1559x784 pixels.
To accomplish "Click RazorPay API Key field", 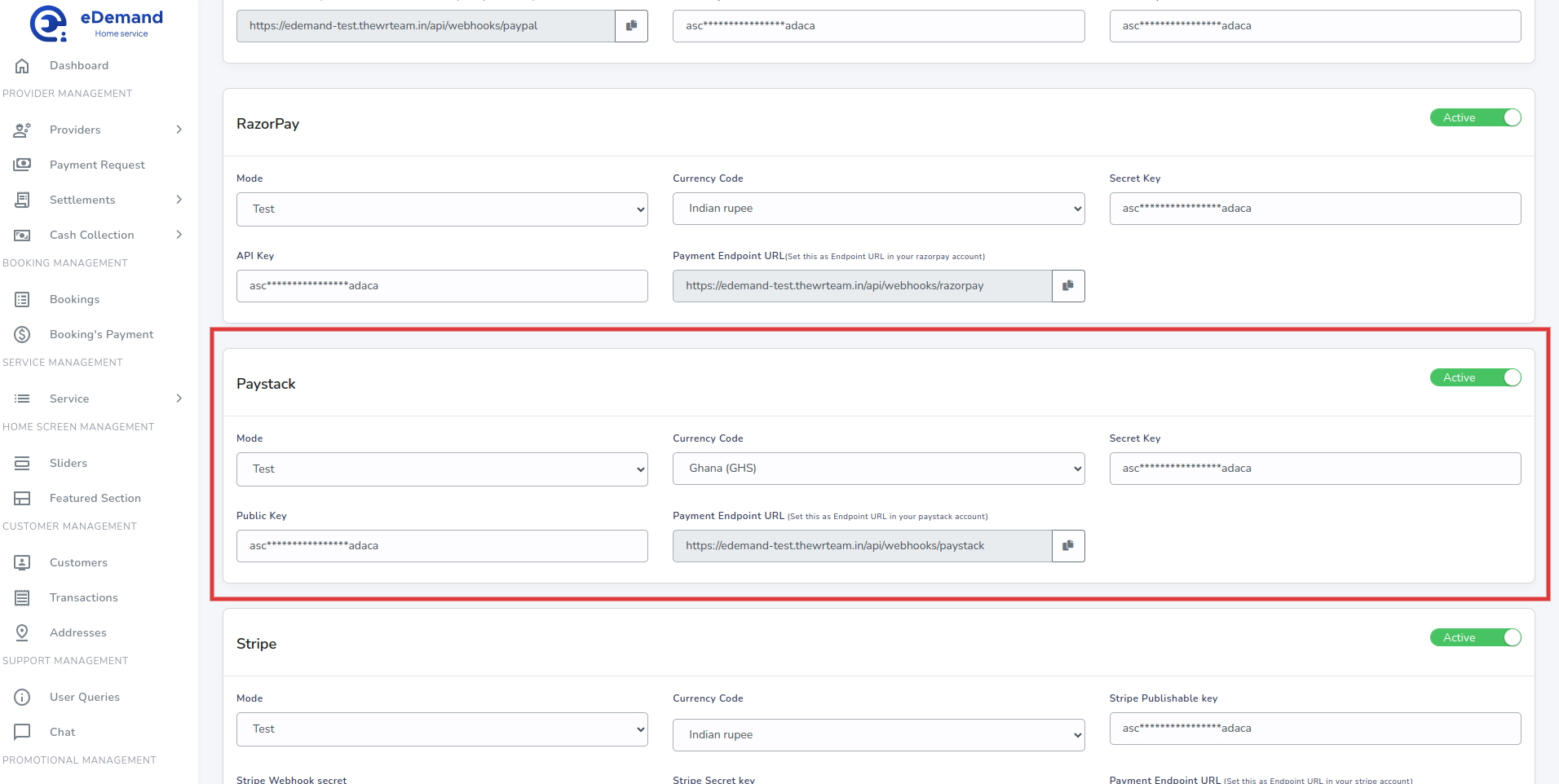I will (x=442, y=286).
